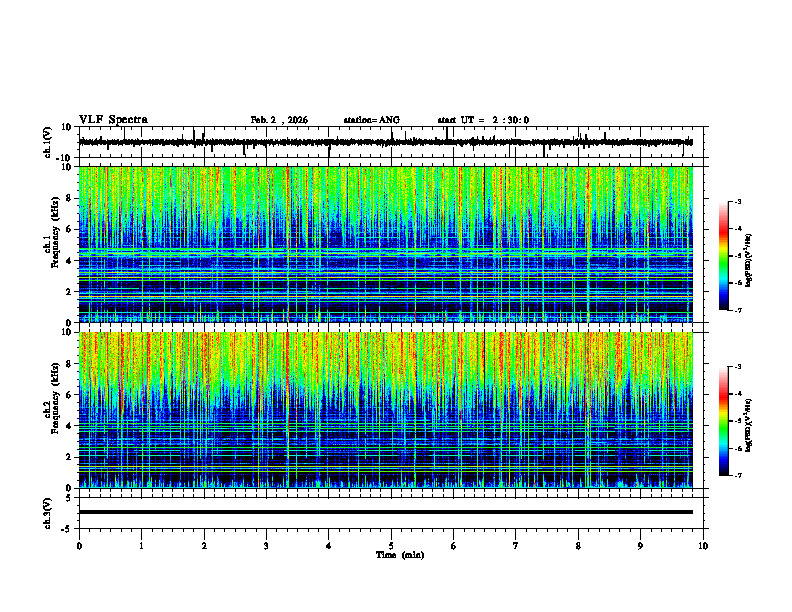Click the "5" tick on the ch.3(V) axis
This screenshot has width=792, height=612.
pyautogui.click(x=69, y=497)
